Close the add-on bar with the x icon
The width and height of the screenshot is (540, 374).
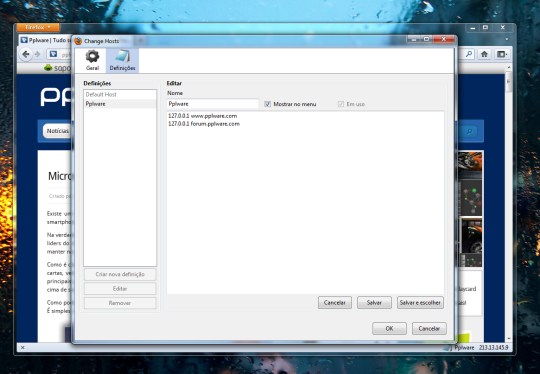point(23,347)
